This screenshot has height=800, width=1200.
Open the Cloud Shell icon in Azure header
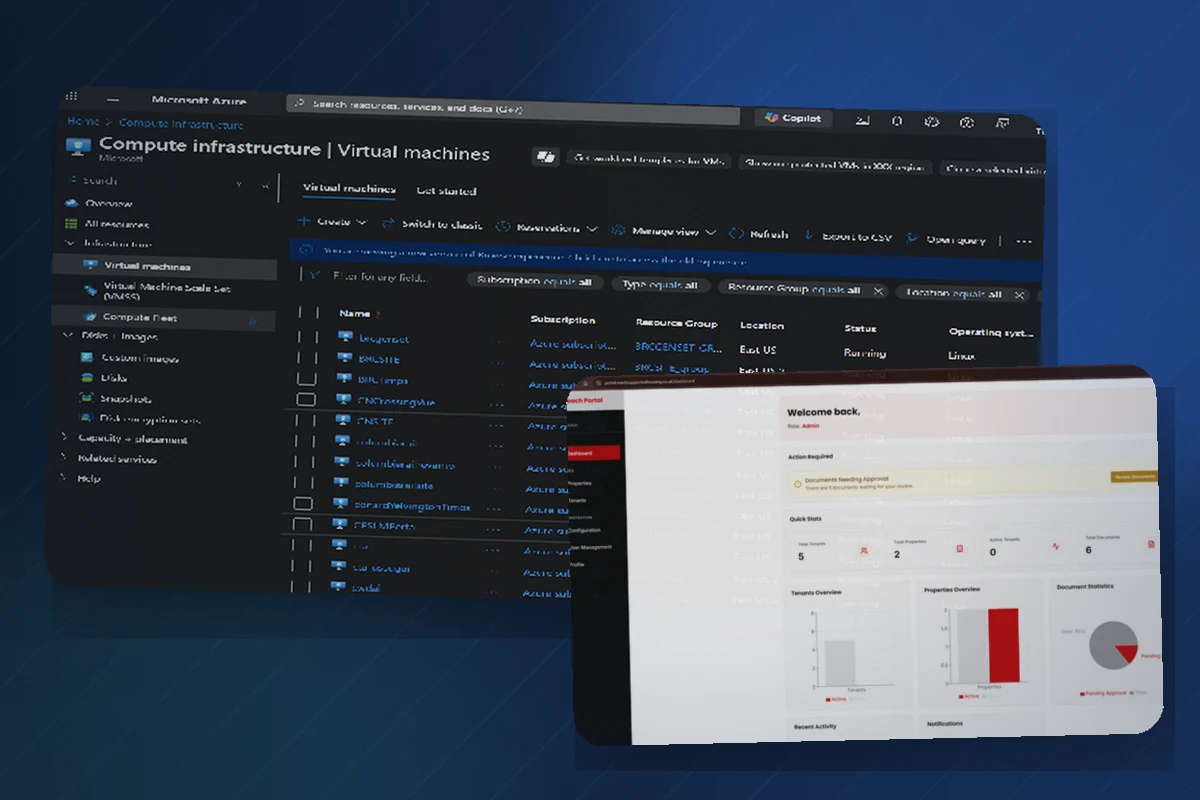[x=862, y=121]
